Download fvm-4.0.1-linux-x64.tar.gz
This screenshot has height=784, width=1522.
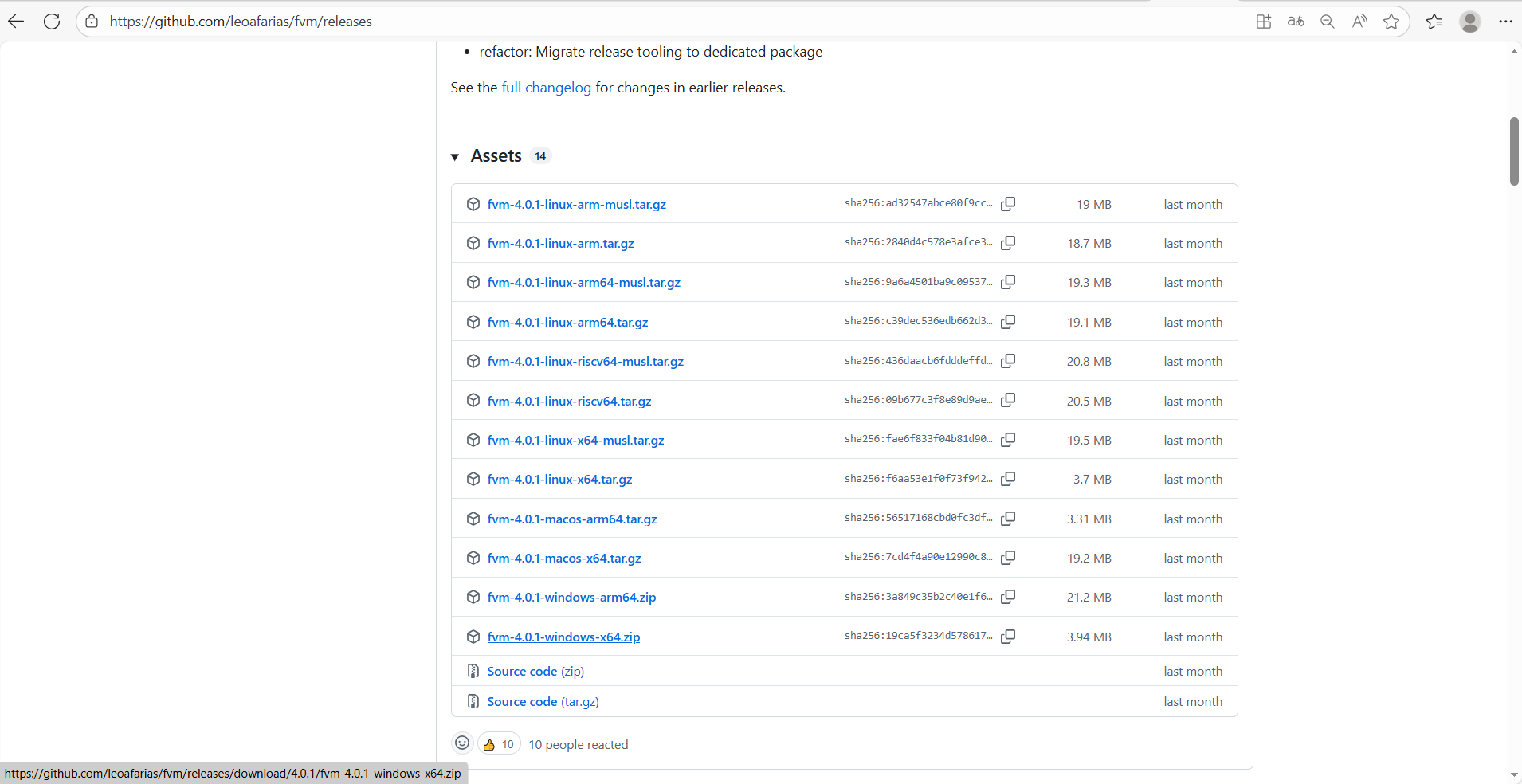pyautogui.click(x=559, y=480)
